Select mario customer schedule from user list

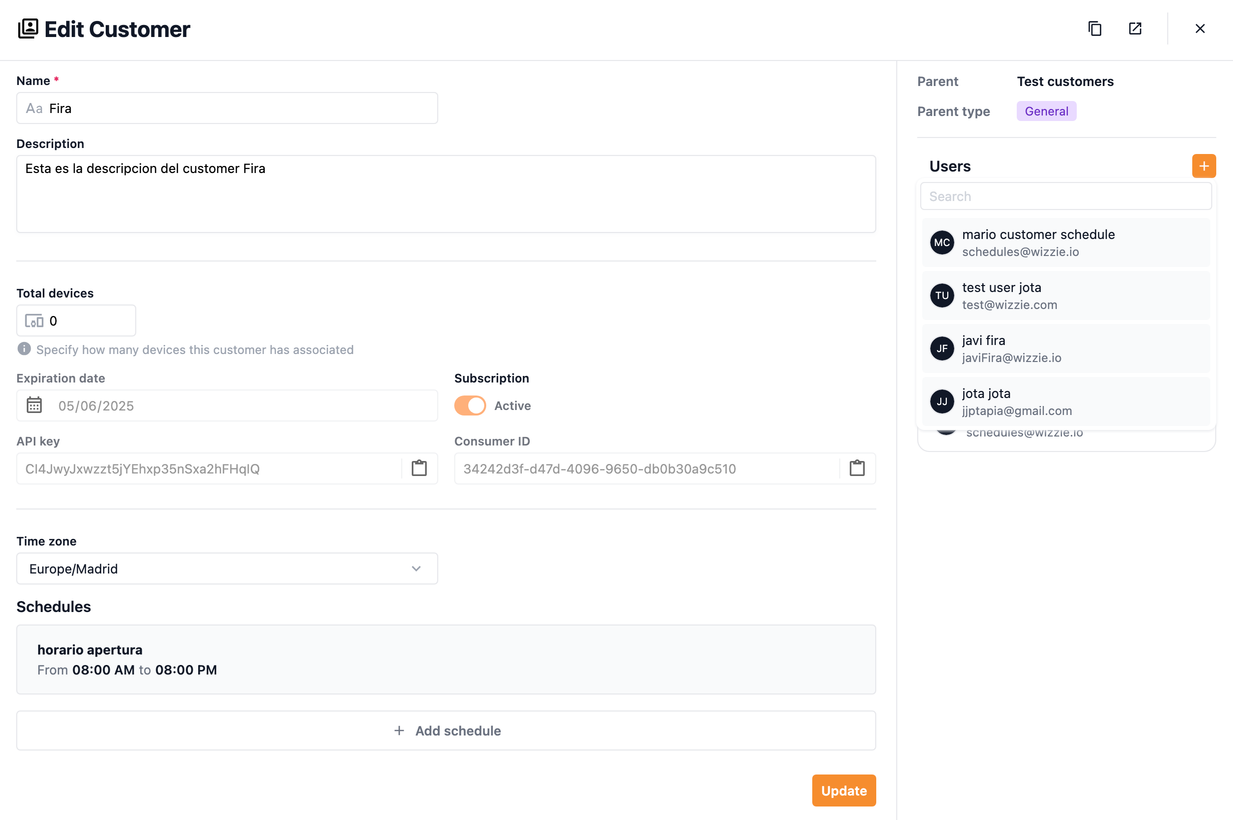[1065, 243]
